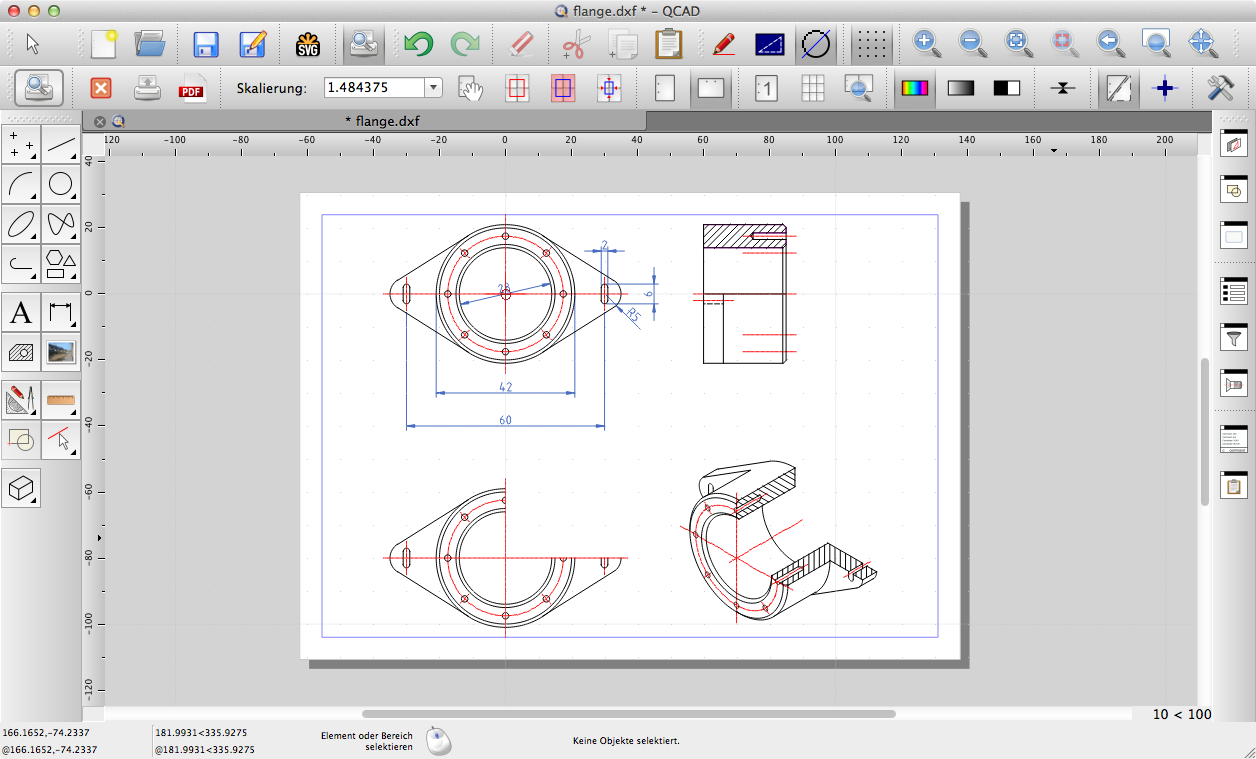This screenshot has height=759, width=1256.
Task: Select the Ellipse drawing tool
Action: (x=21, y=223)
